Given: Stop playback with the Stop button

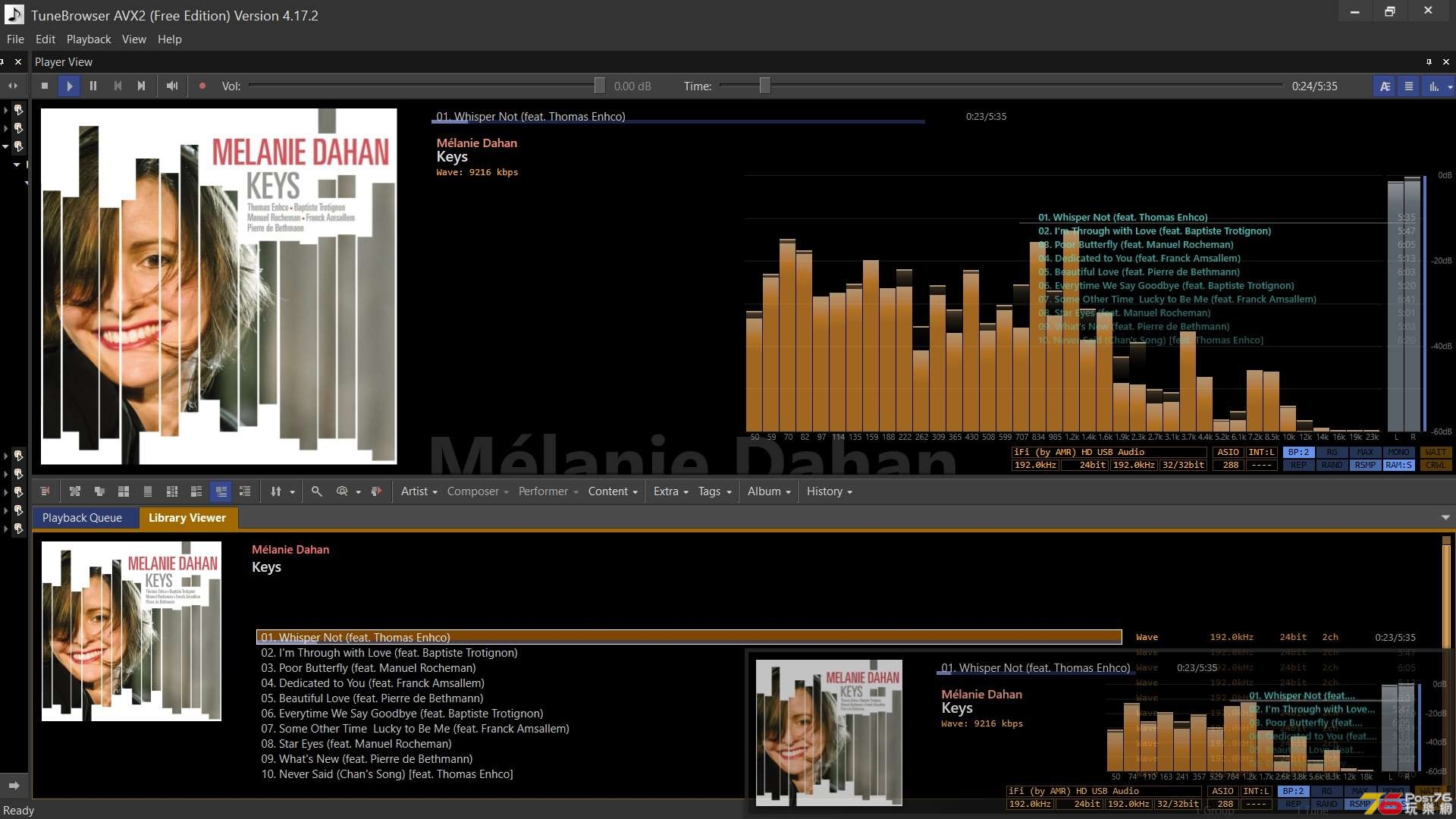Looking at the screenshot, I should click(45, 86).
